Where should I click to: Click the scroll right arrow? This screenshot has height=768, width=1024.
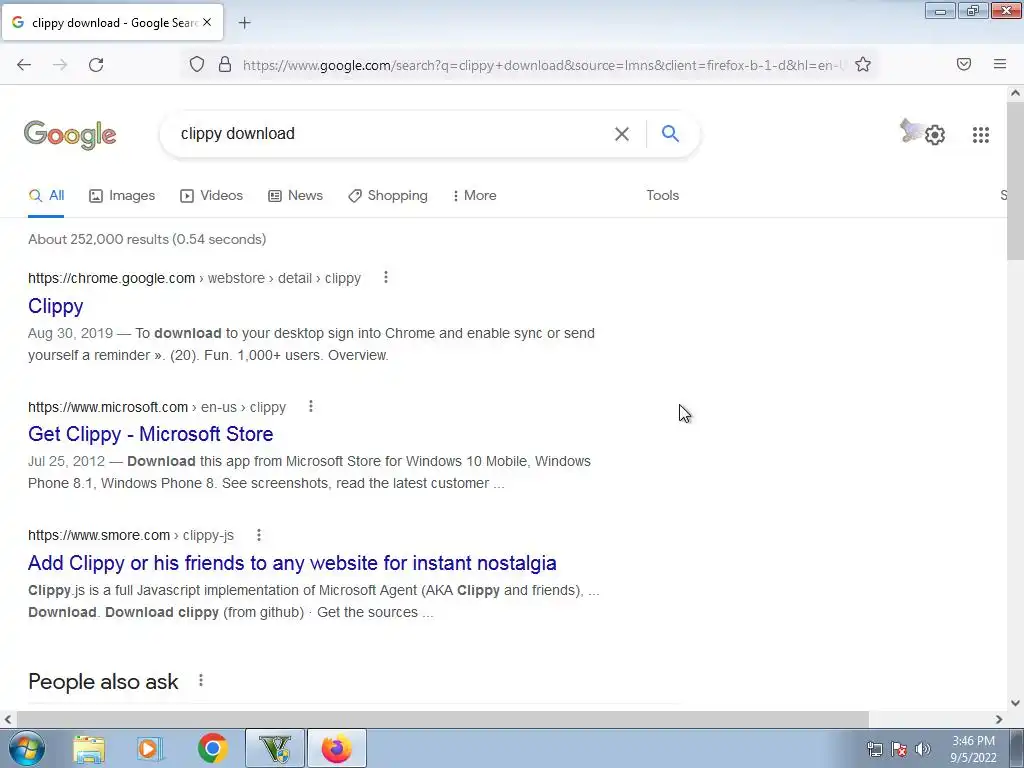(999, 719)
